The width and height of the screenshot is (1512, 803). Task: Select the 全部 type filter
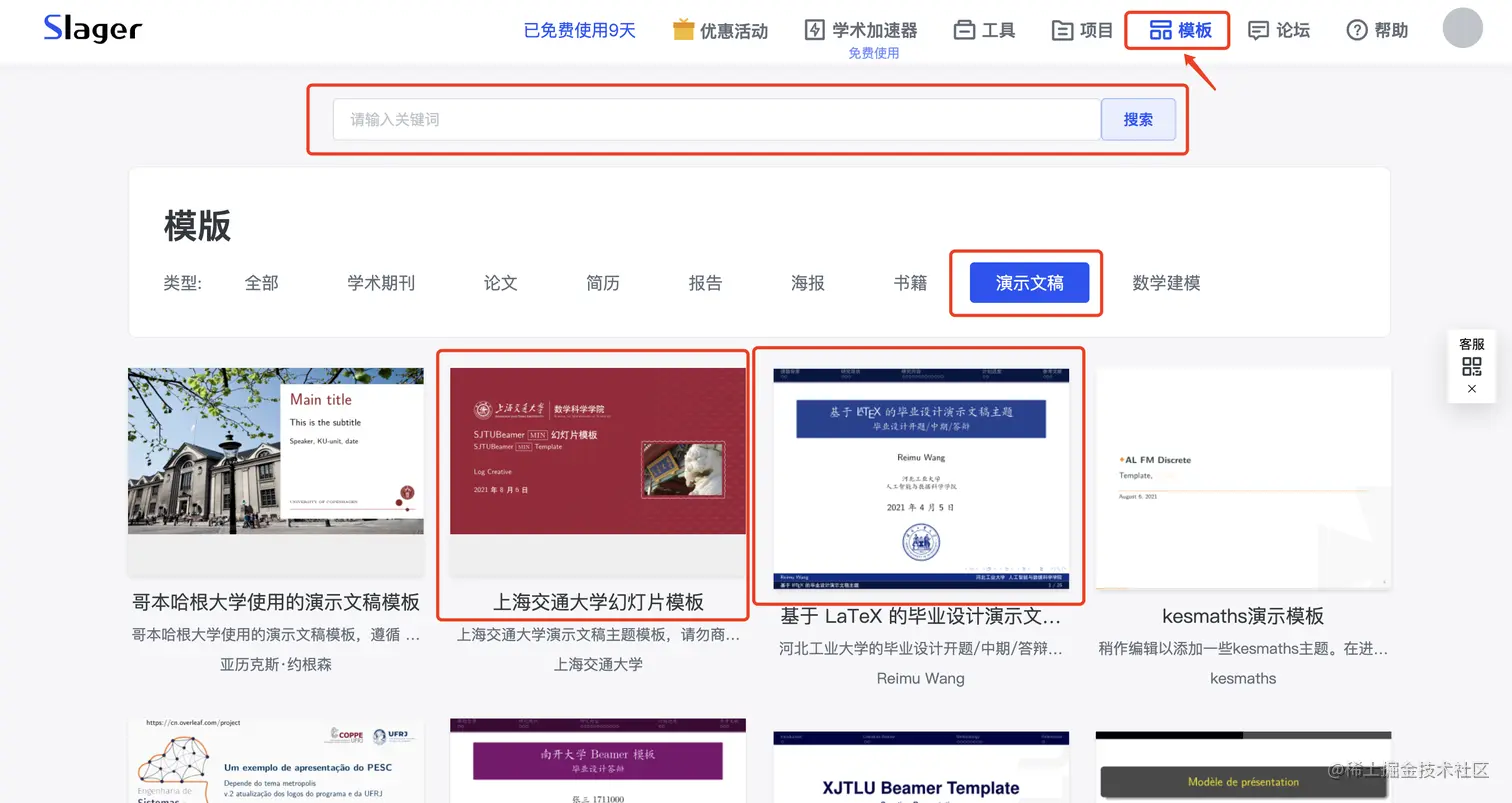pos(262,283)
